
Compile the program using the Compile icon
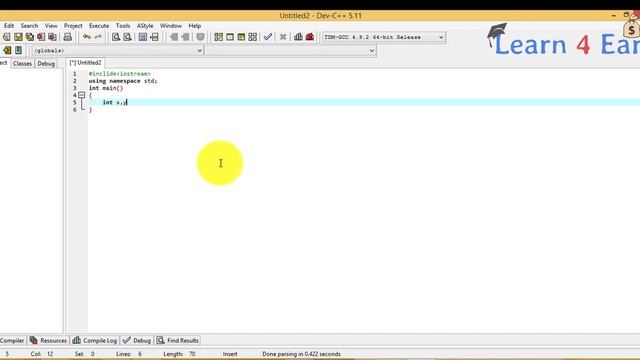218,37
